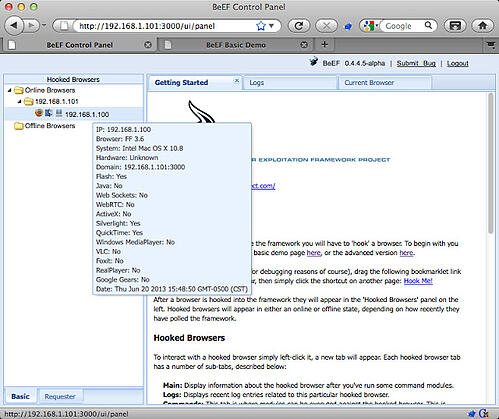Run search with the magnifier icon

(x=428, y=26)
